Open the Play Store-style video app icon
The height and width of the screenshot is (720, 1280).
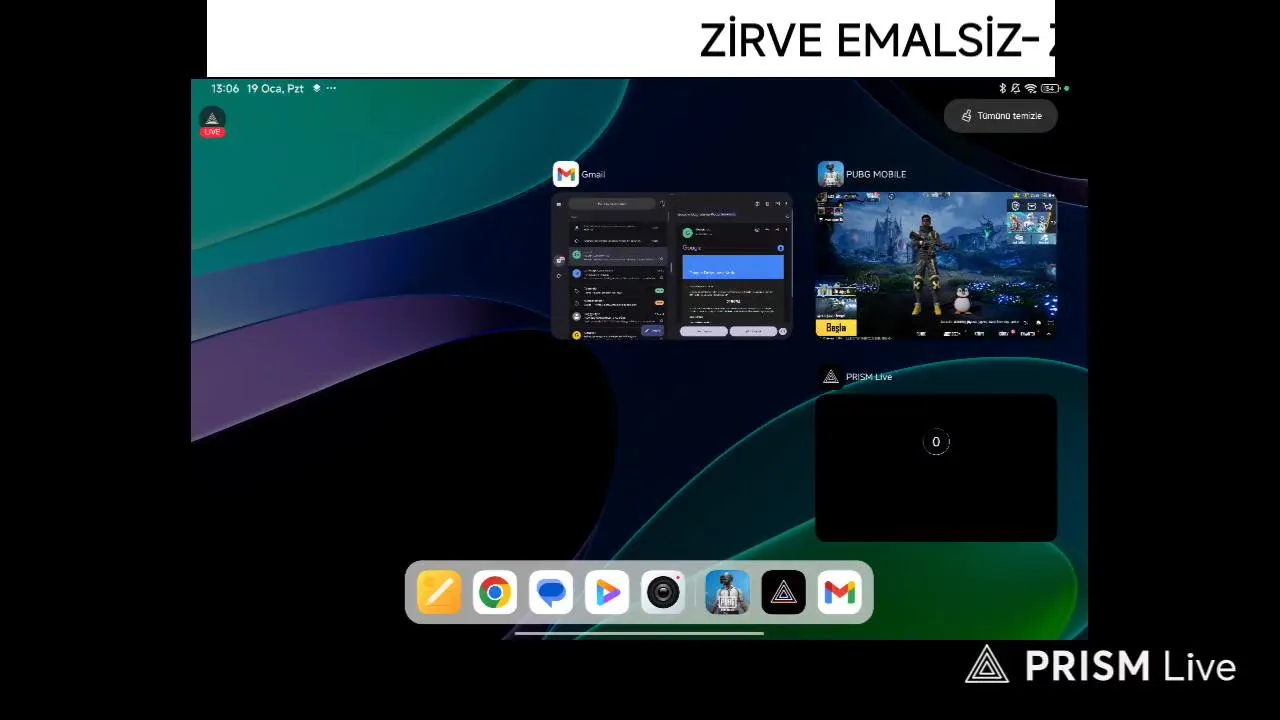(x=607, y=593)
